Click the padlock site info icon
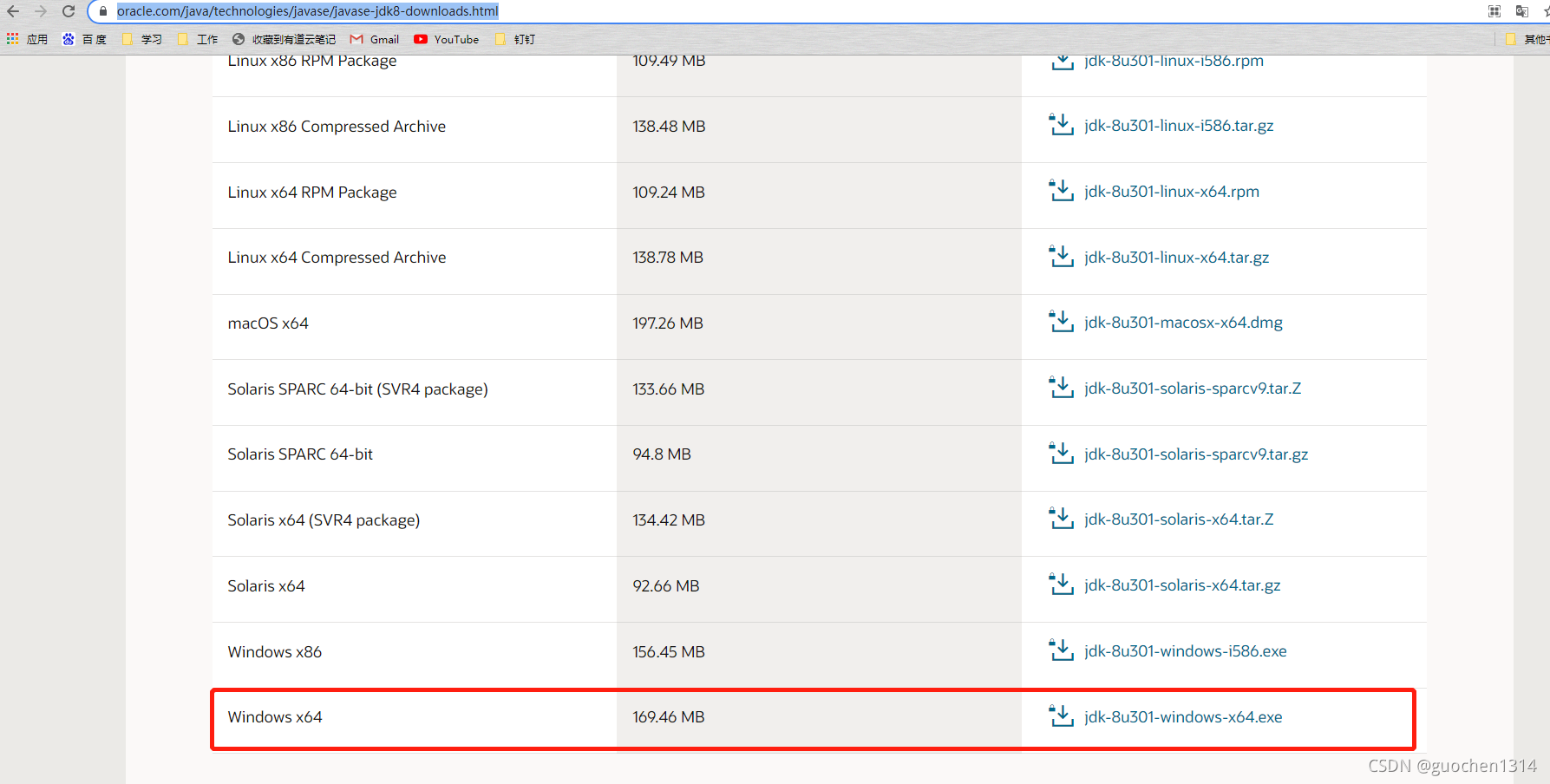Viewport: 1550px width, 784px height. 103,11
